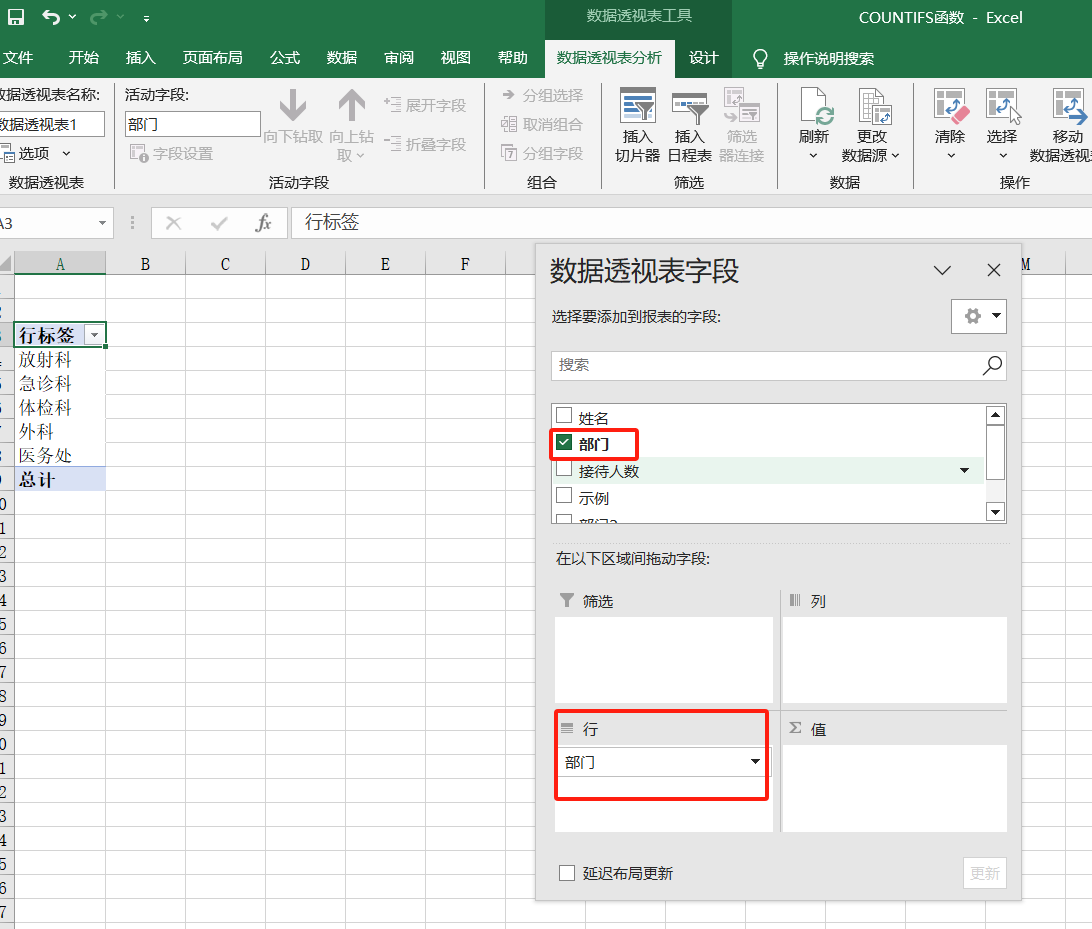The width and height of the screenshot is (1092, 929).
Task: Uncheck the 部门 field checkbox
Action: [x=564, y=443]
